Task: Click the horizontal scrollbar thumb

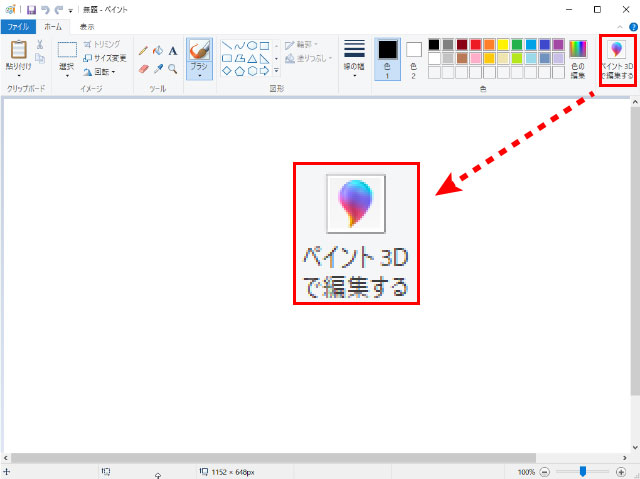Action: (273, 458)
